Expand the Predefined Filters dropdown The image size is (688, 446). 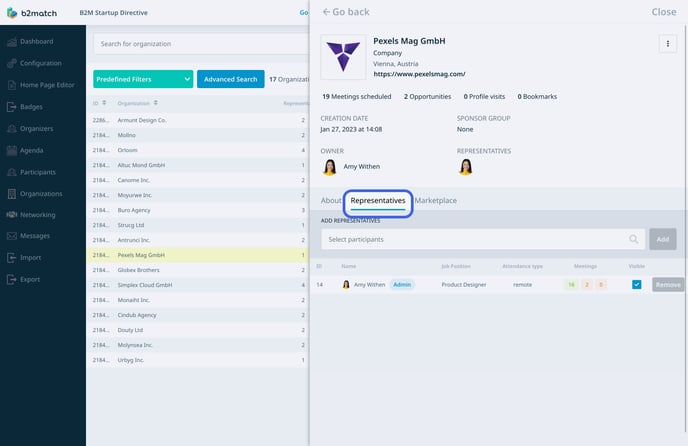(x=142, y=79)
